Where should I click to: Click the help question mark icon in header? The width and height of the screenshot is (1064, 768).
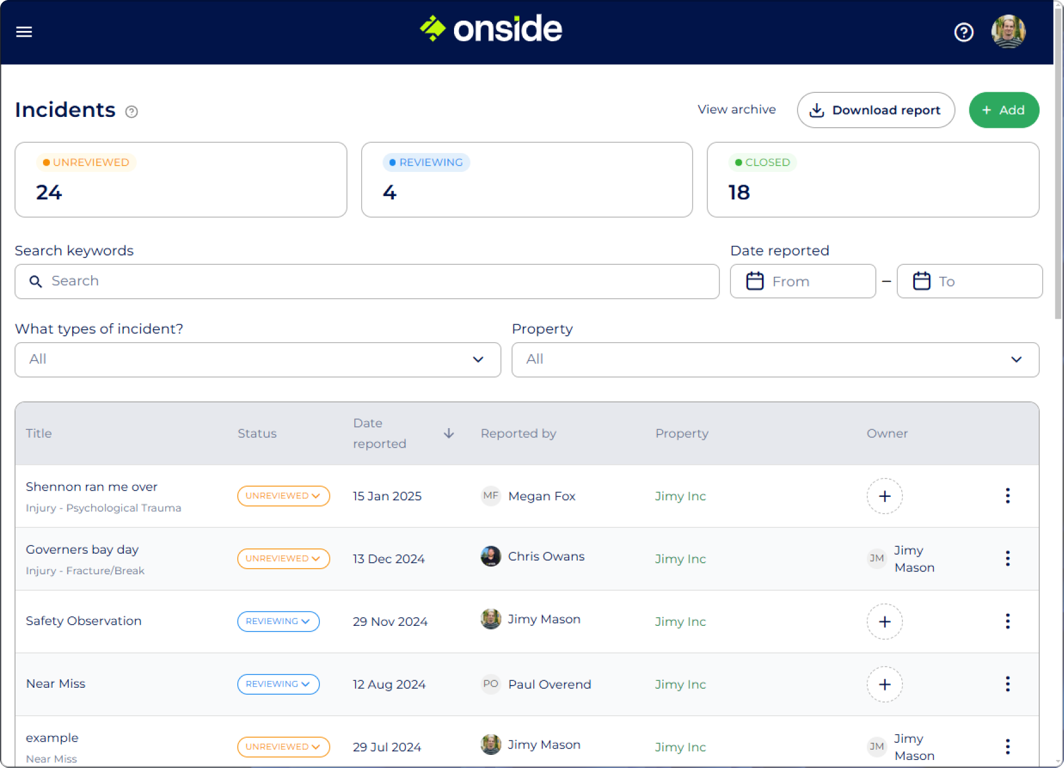pyautogui.click(x=963, y=32)
